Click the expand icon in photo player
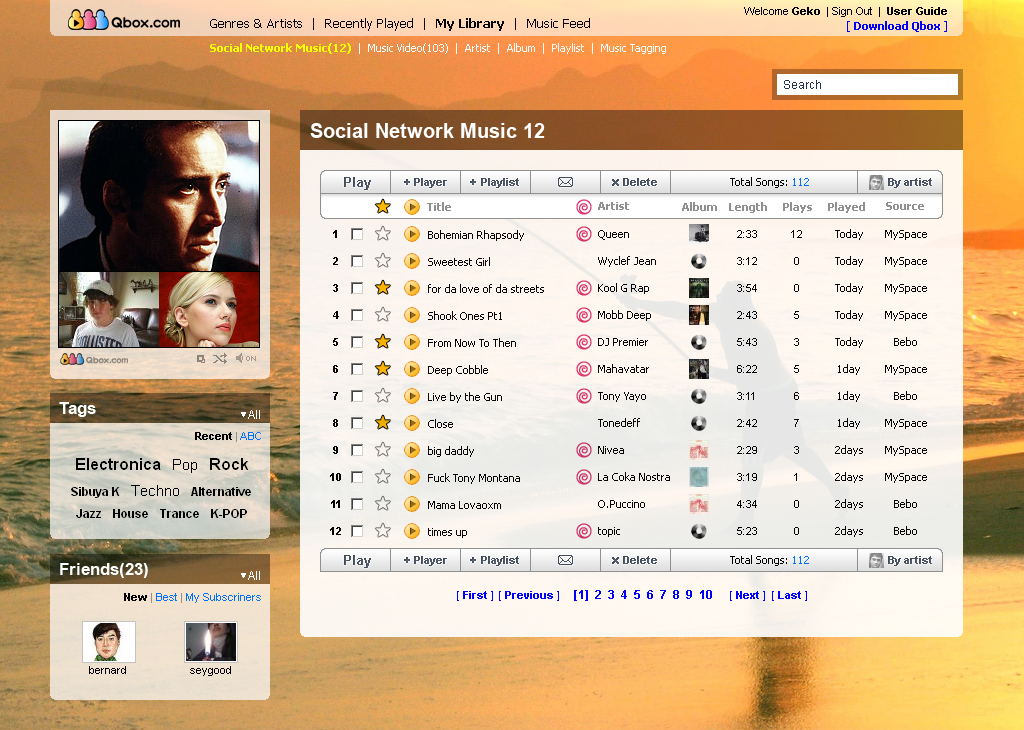The width and height of the screenshot is (1024, 730). coord(200,358)
